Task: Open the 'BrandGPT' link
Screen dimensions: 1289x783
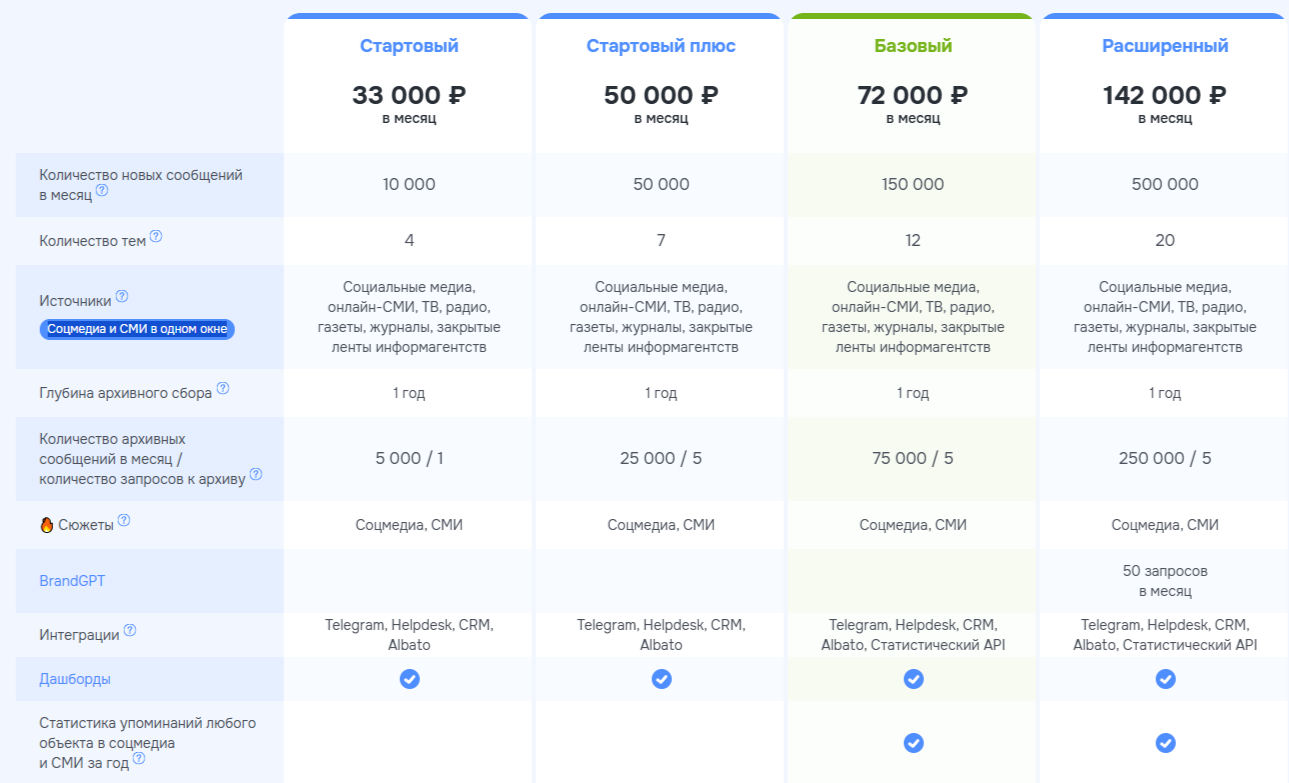Action: tap(71, 580)
